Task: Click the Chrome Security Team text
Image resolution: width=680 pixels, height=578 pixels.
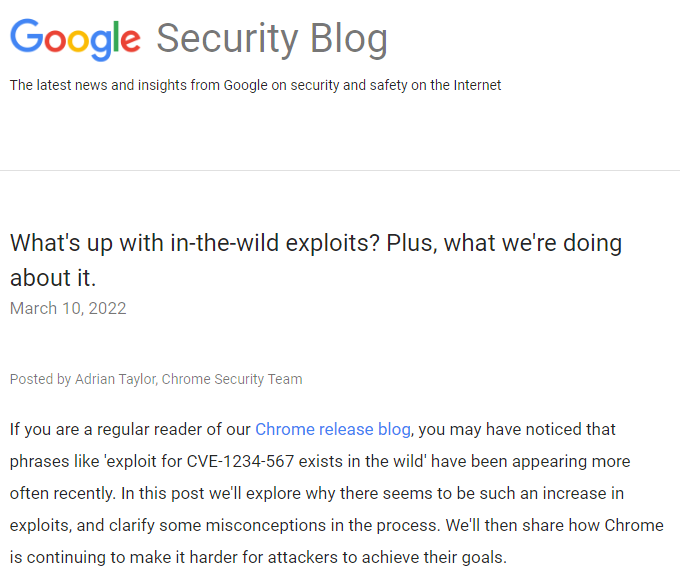Action: (x=232, y=379)
